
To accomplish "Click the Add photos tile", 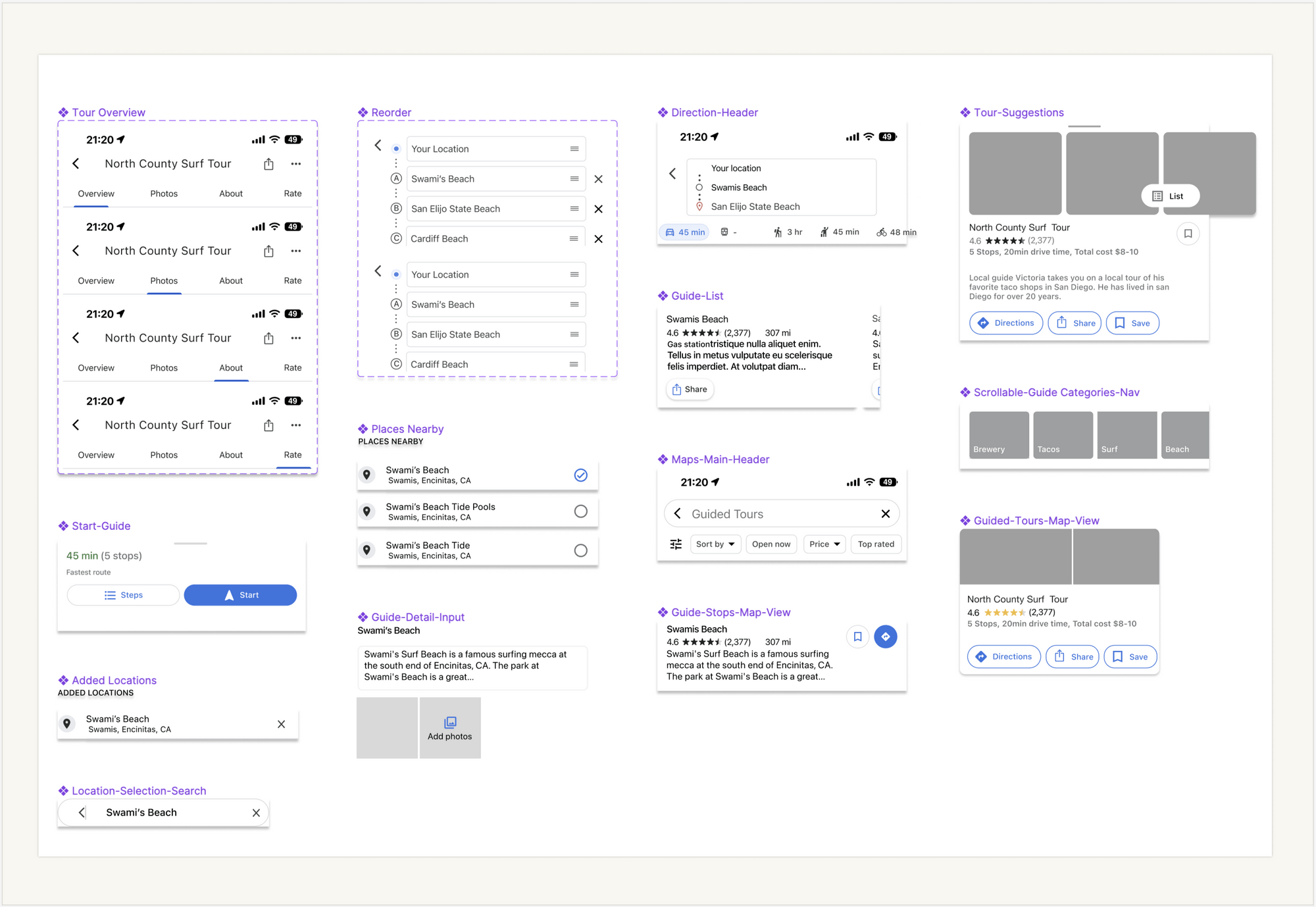I will (450, 728).
